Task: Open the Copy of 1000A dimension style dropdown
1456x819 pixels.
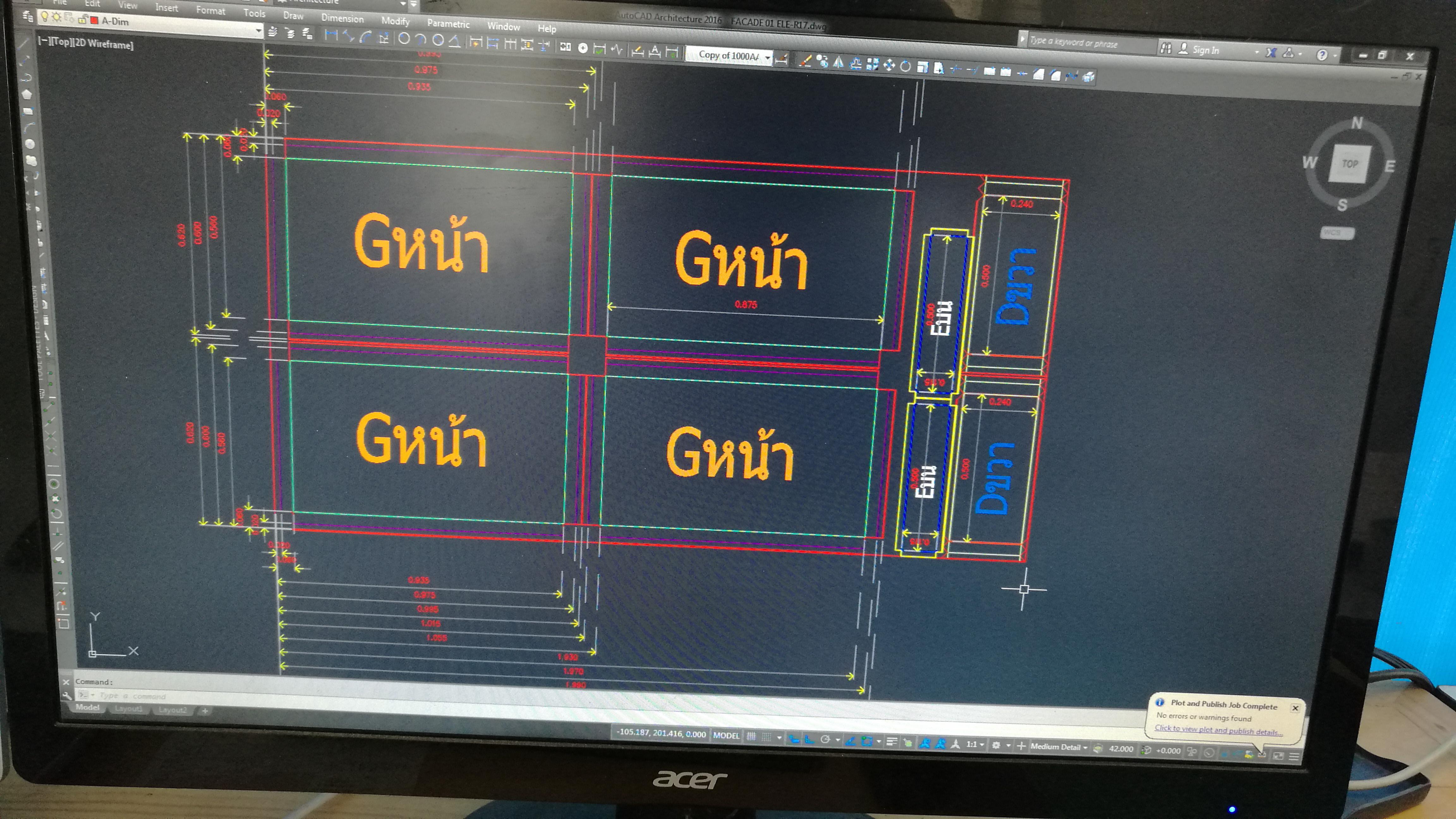Action: point(767,58)
